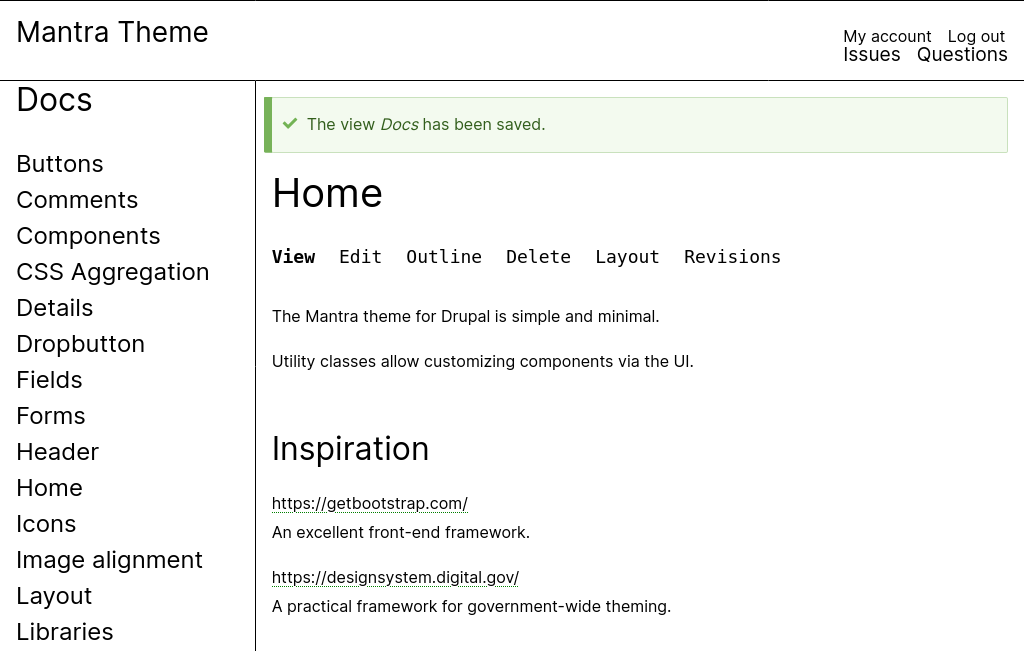The height and width of the screenshot is (651, 1024).
Task: Open the Image alignment sidebar entry
Action: point(109,560)
